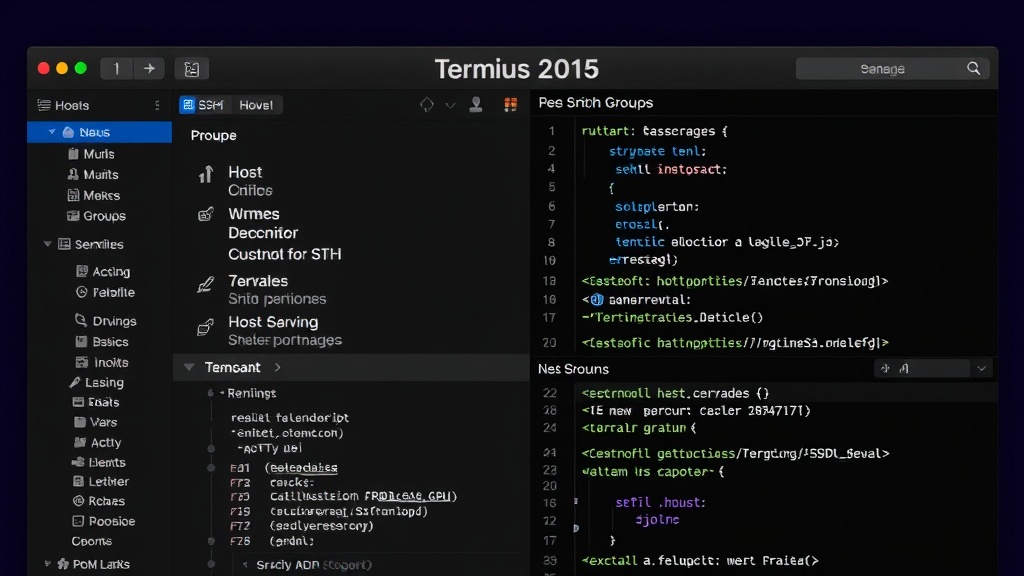1024x576 pixels.
Task: Open the Nes Srouns dropdown chevron
Action: point(982,368)
